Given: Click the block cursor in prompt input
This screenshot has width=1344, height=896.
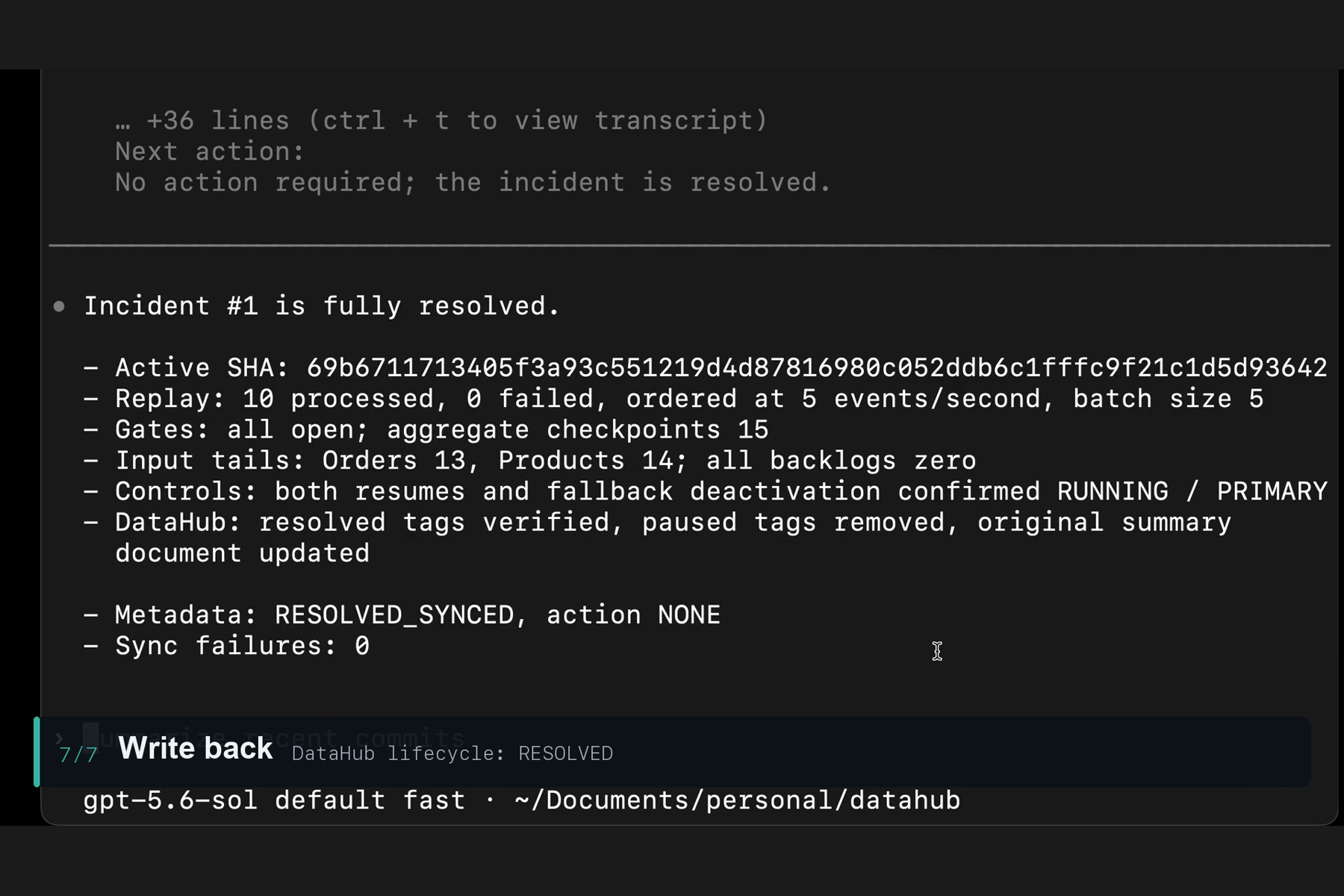Looking at the screenshot, I should [x=91, y=736].
